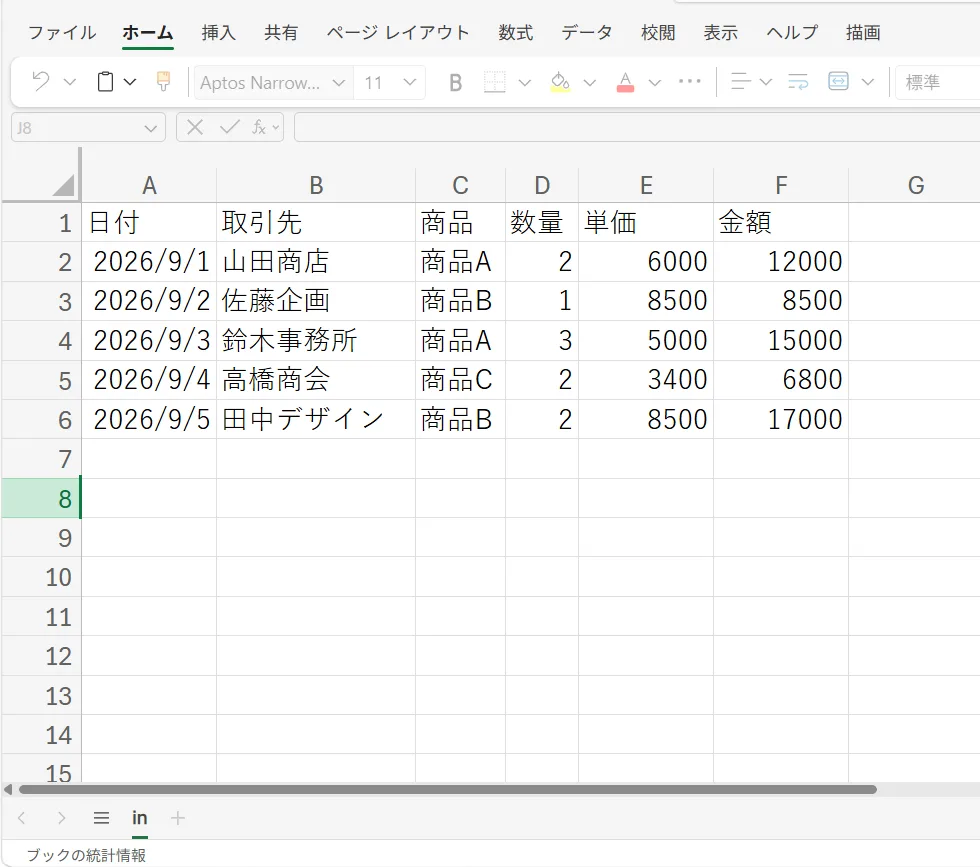The width and height of the screenshot is (980, 867).
Task: Click the text alignment icon
Action: click(741, 82)
